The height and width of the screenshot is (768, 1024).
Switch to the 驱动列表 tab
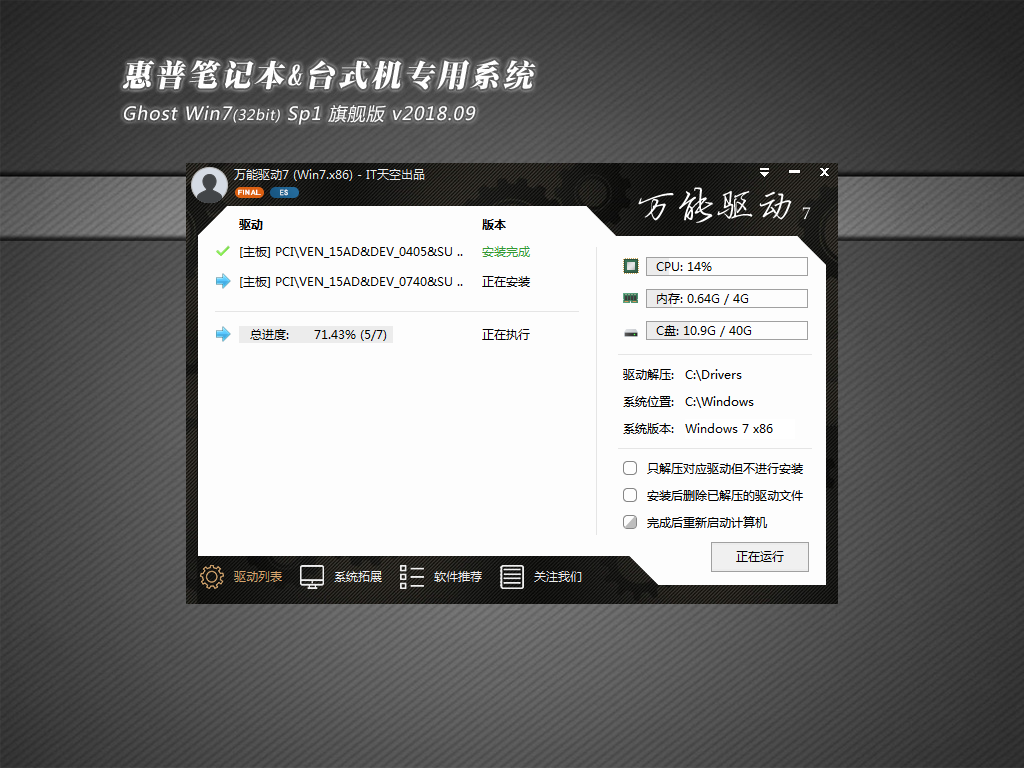tap(258, 577)
